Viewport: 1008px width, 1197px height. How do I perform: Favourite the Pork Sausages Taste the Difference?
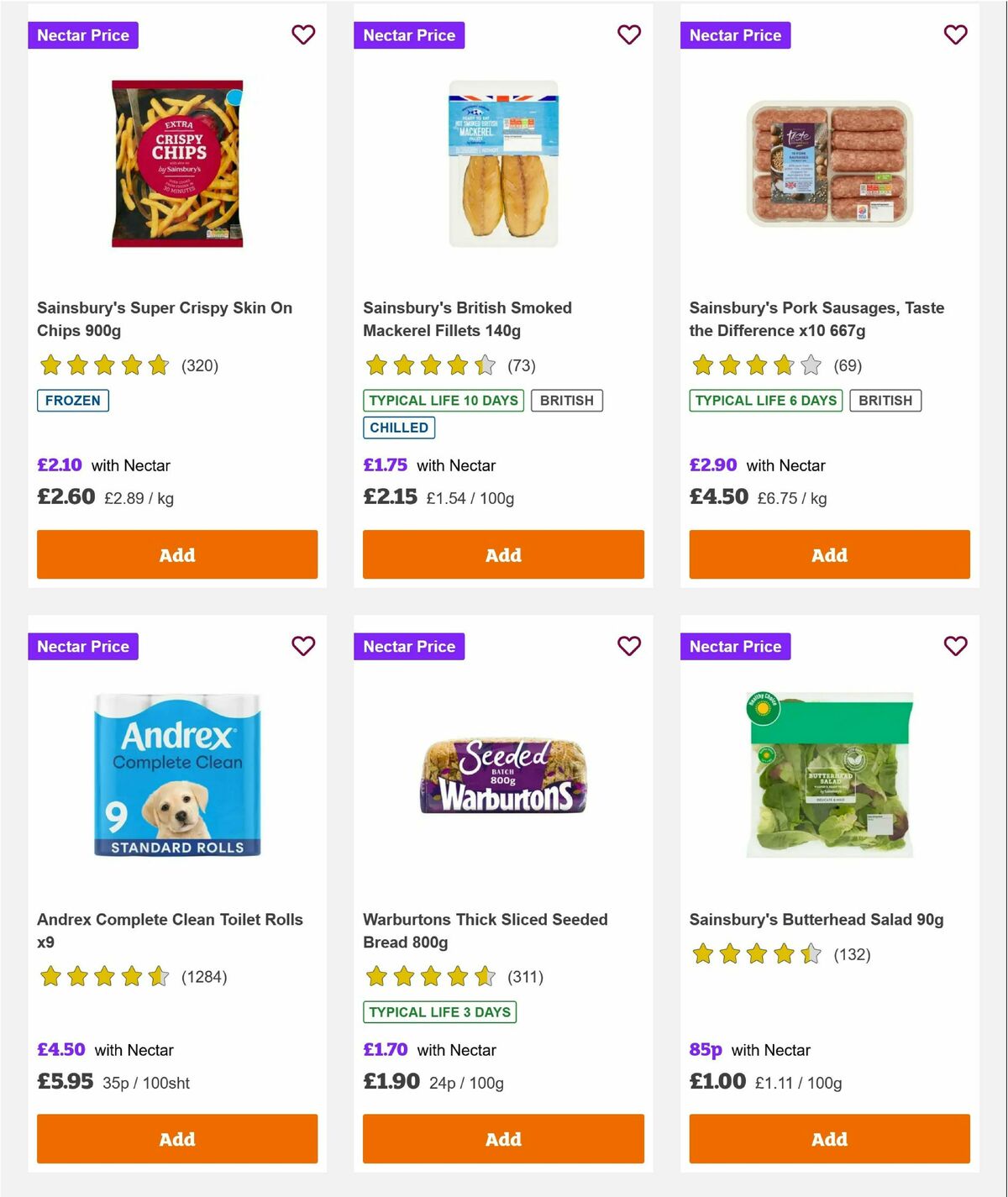(955, 35)
